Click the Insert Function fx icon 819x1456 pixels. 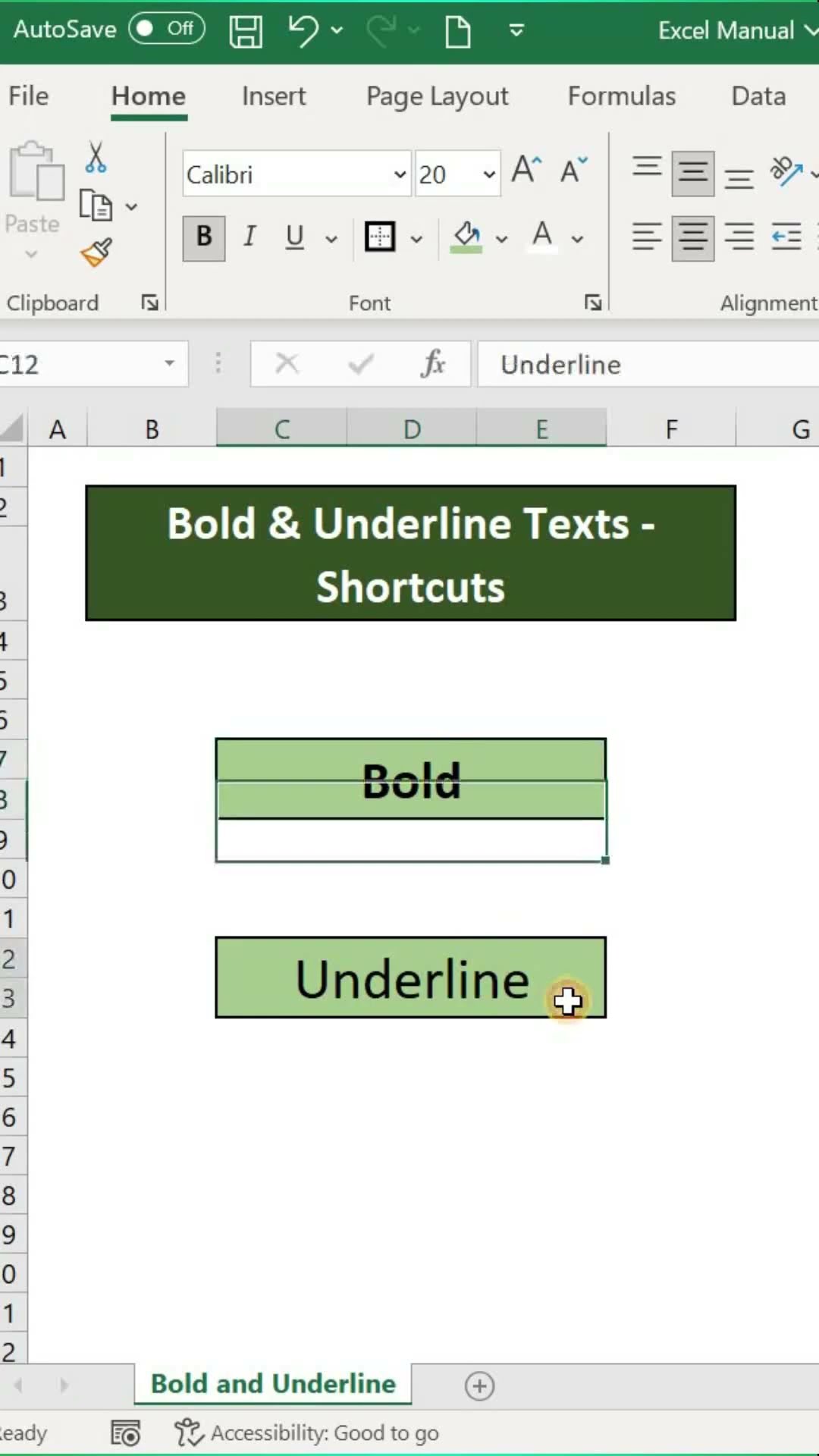point(432,364)
